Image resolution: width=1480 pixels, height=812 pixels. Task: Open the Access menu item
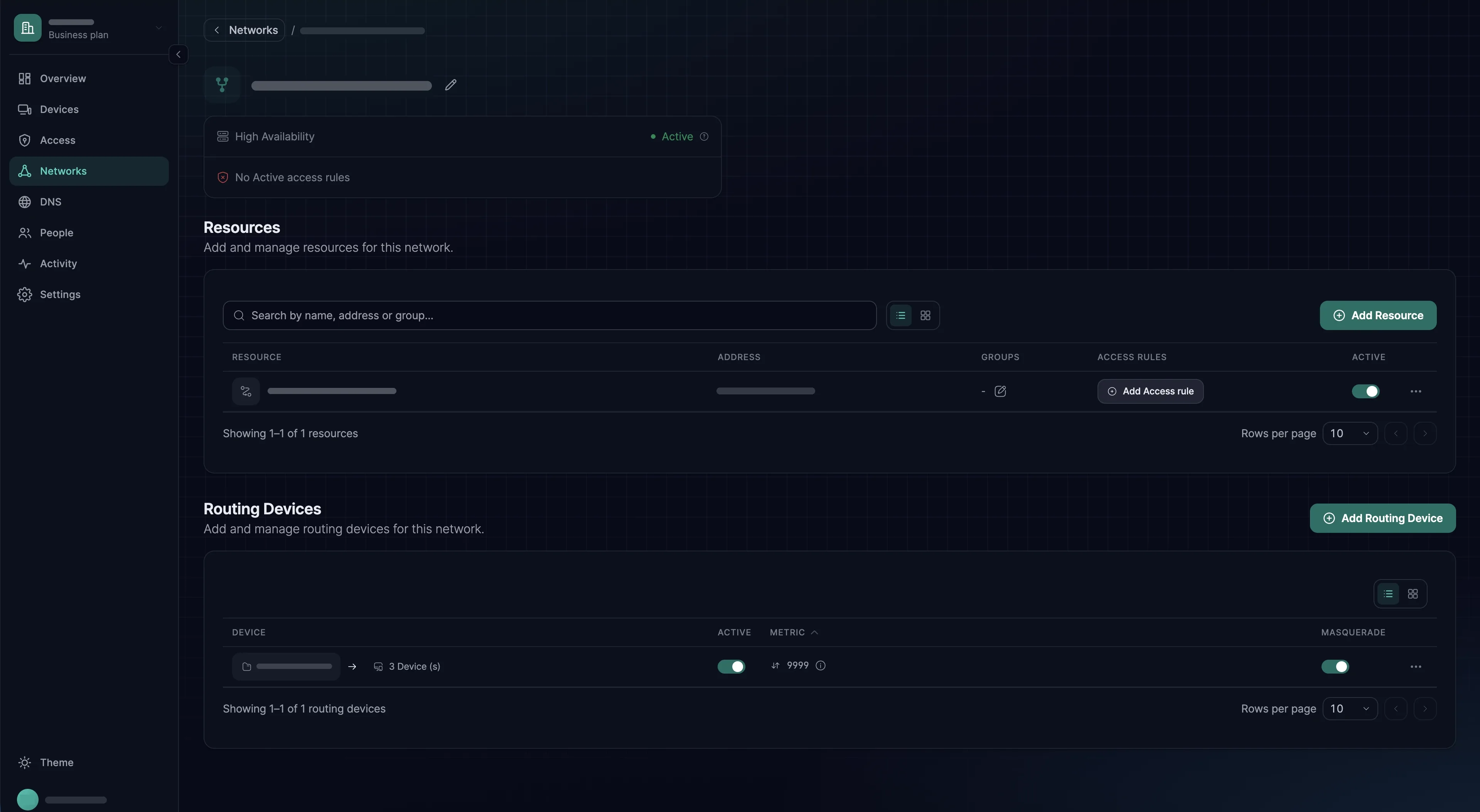click(x=89, y=140)
